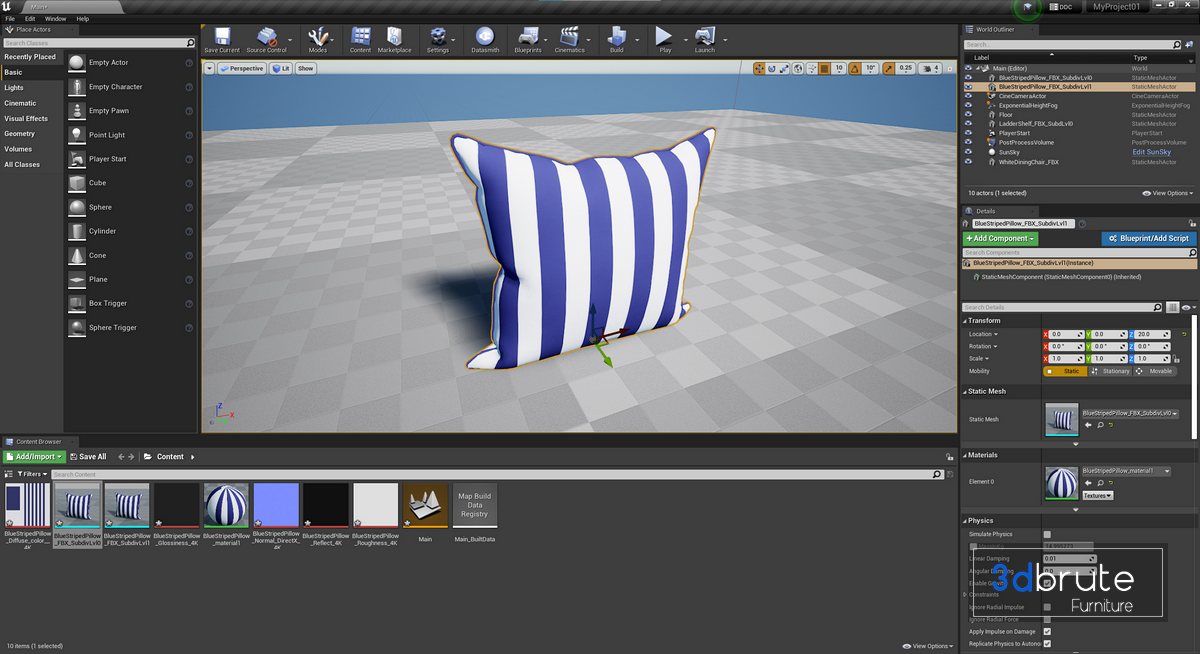This screenshot has width=1200, height=654.
Task: Toggle the Apply Impulse on Damage checkbox
Action: [1047, 632]
